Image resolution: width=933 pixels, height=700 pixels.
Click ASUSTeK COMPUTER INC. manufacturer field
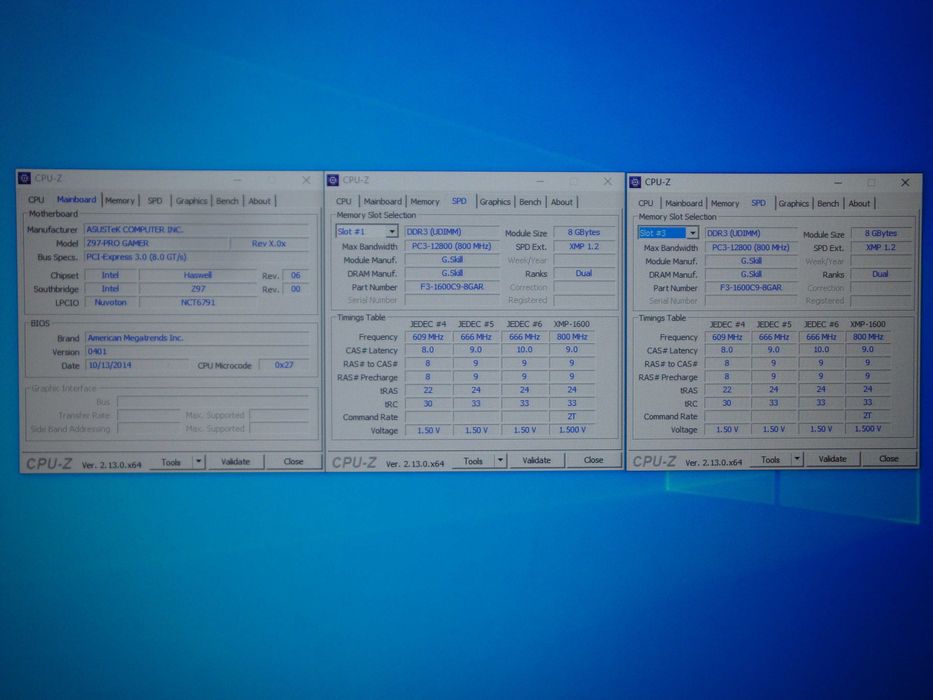(x=197, y=229)
